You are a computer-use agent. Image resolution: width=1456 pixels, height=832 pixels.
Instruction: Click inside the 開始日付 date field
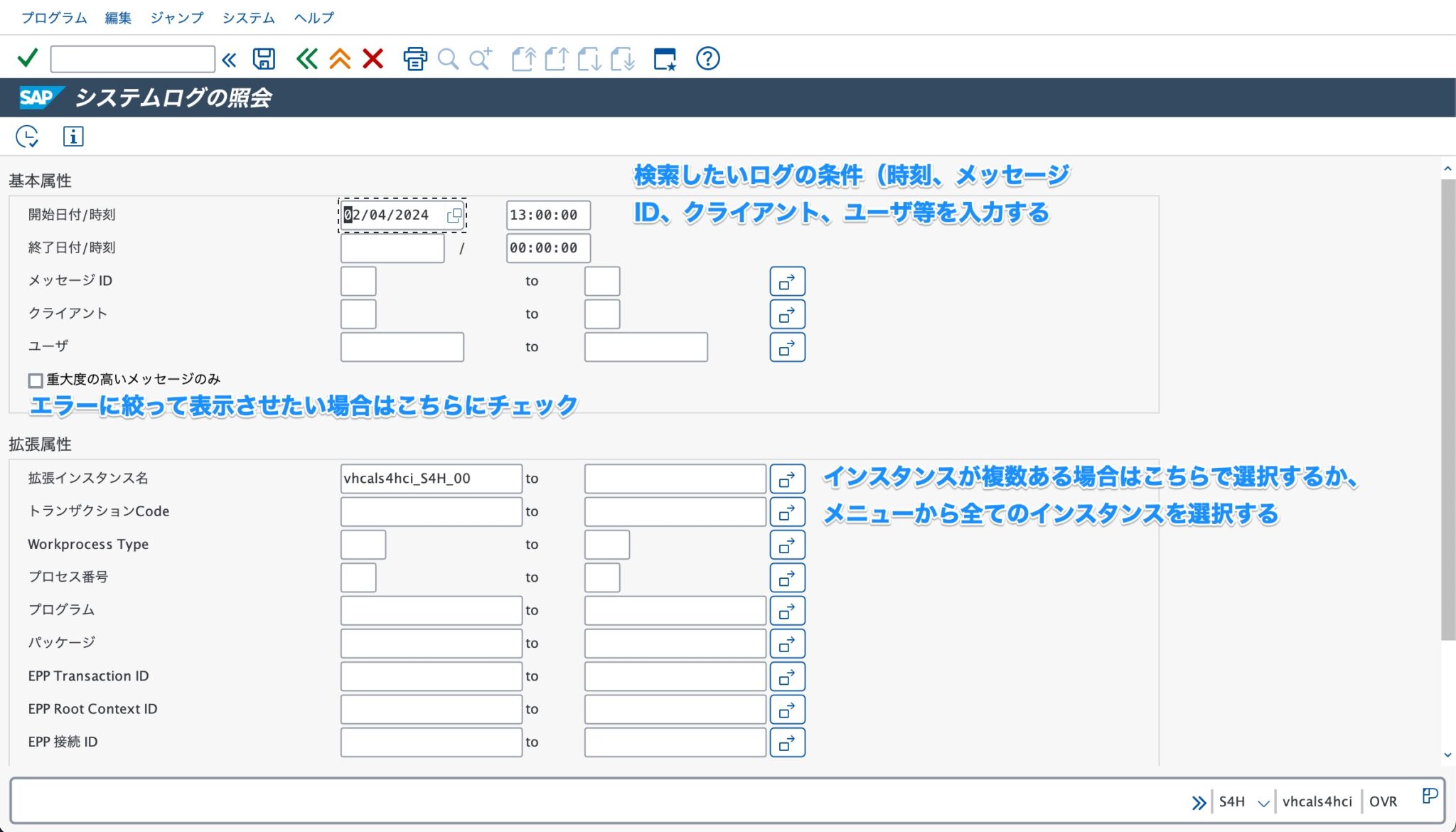coord(391,214)
